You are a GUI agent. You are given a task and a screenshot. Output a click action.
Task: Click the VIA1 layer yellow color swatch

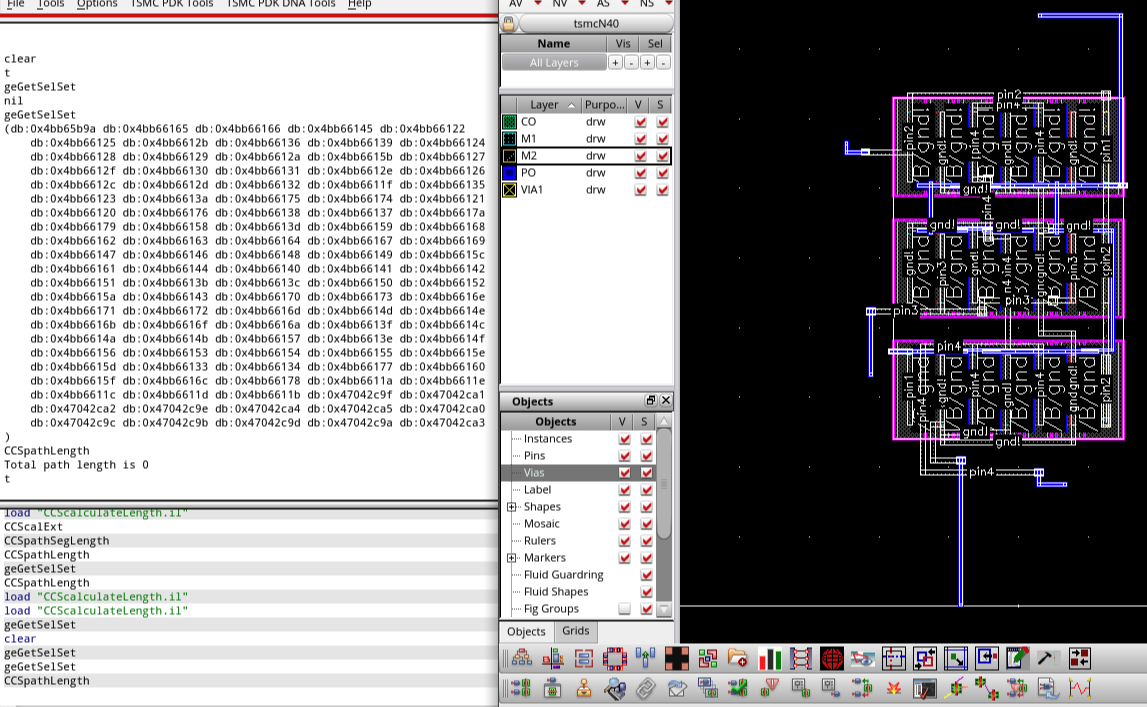point(509,190)
